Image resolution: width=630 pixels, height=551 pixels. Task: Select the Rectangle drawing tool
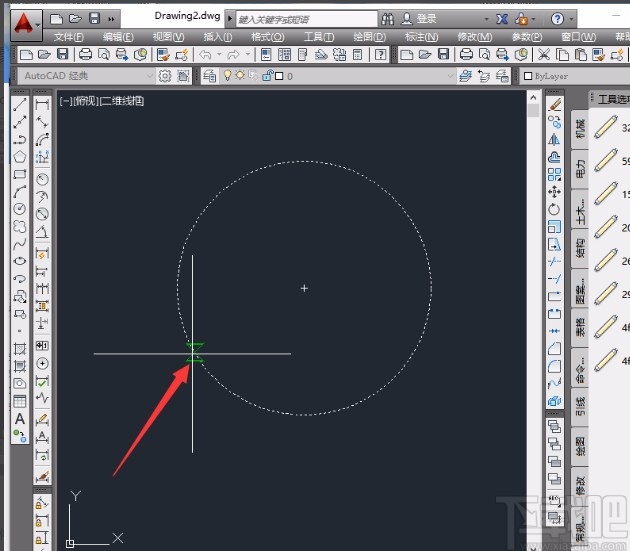click(20, 174)
